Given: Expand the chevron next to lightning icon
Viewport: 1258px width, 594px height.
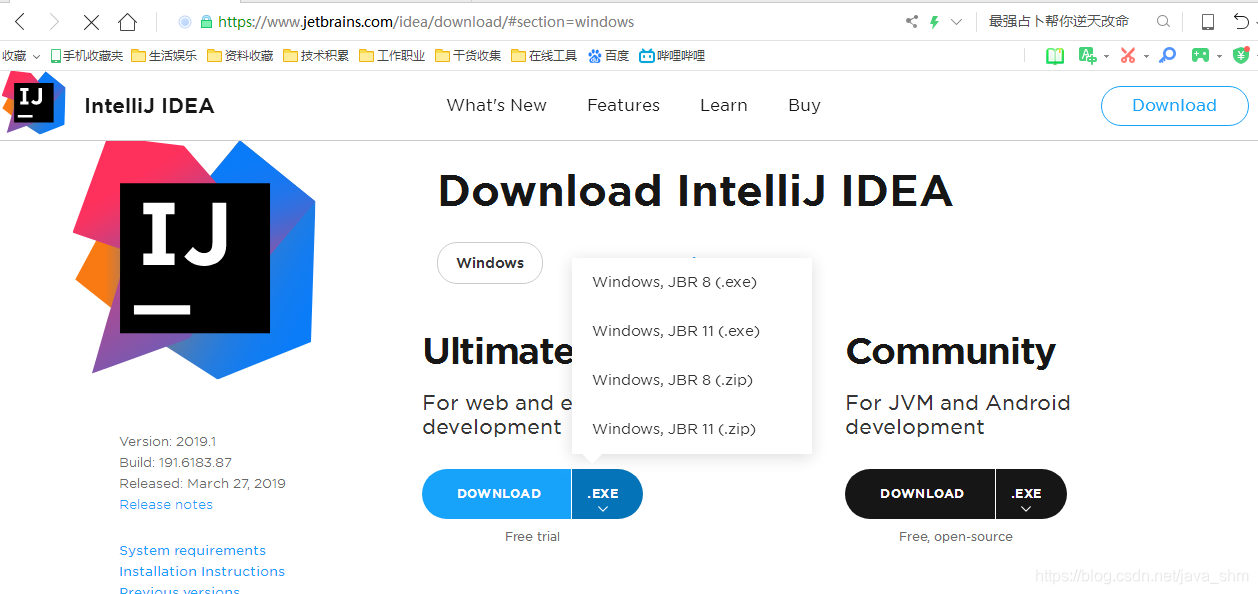Looking at the screenshot, I should point(956,21).
